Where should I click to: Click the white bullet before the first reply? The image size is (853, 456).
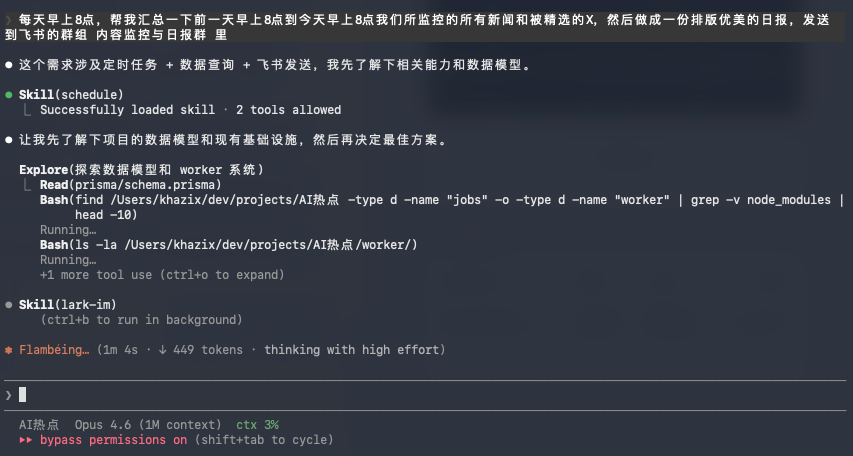coord(9,65)
